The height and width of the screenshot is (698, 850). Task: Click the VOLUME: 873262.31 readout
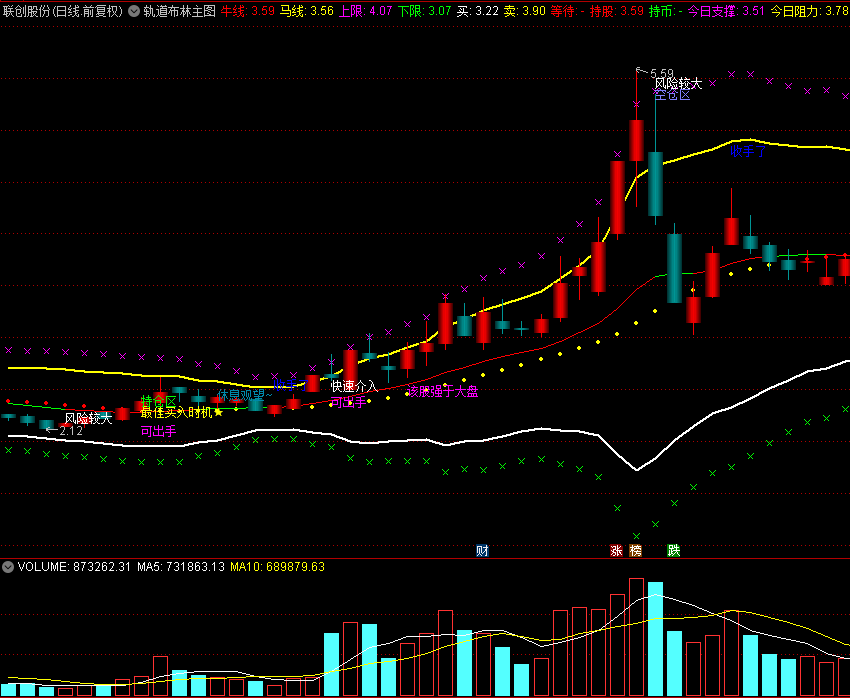(74, 567)
